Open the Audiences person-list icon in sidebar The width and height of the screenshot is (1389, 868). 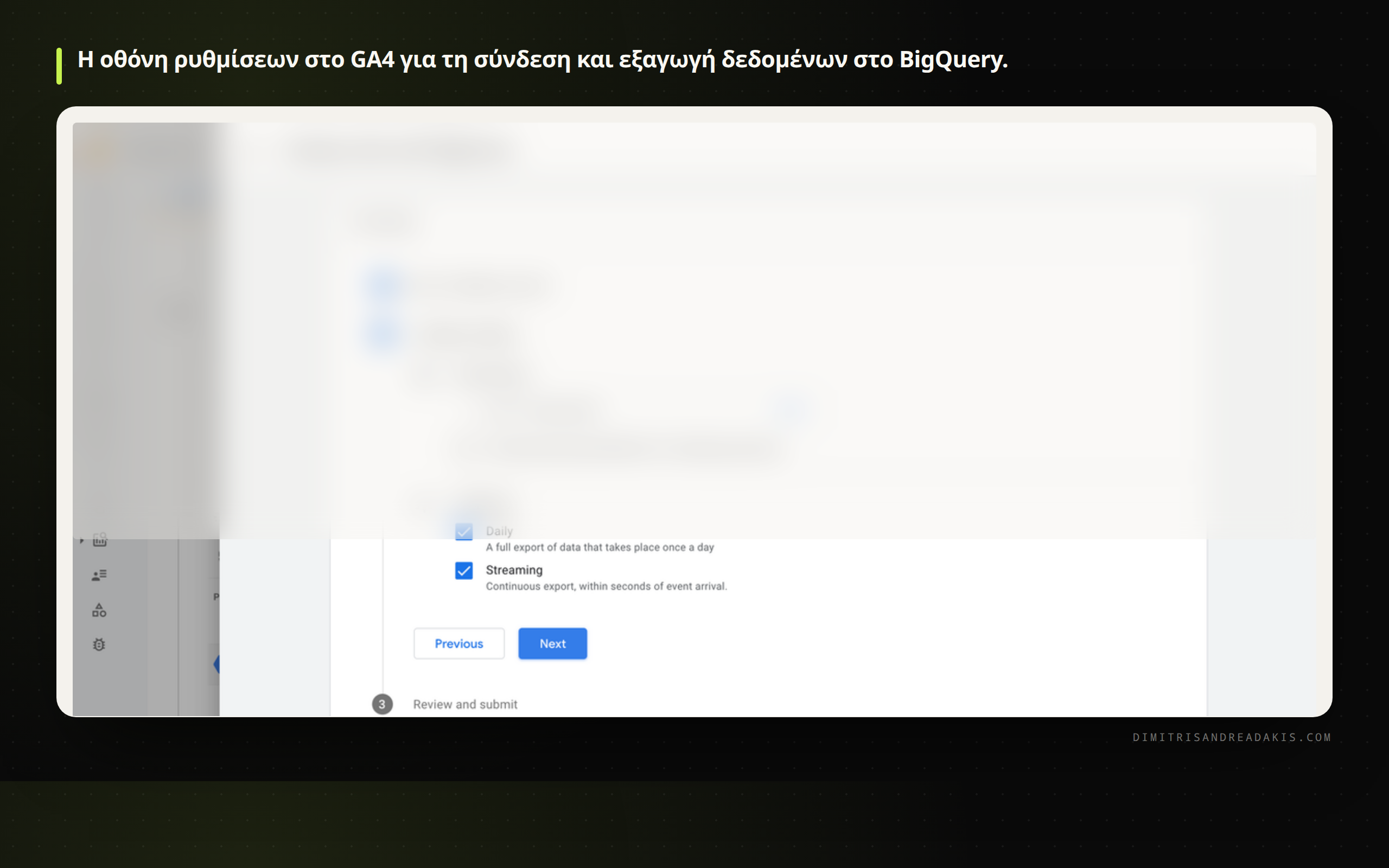click(99, 575)
